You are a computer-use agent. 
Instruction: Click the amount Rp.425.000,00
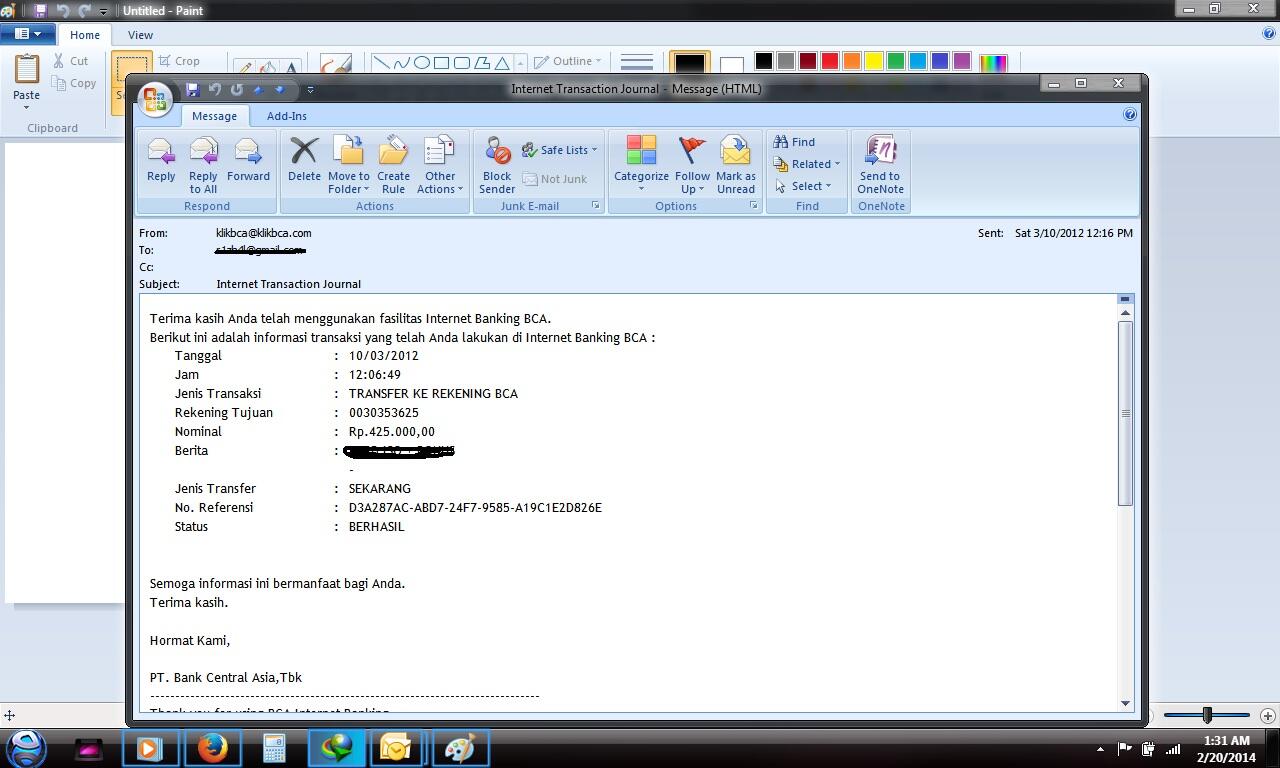[392, 432]
